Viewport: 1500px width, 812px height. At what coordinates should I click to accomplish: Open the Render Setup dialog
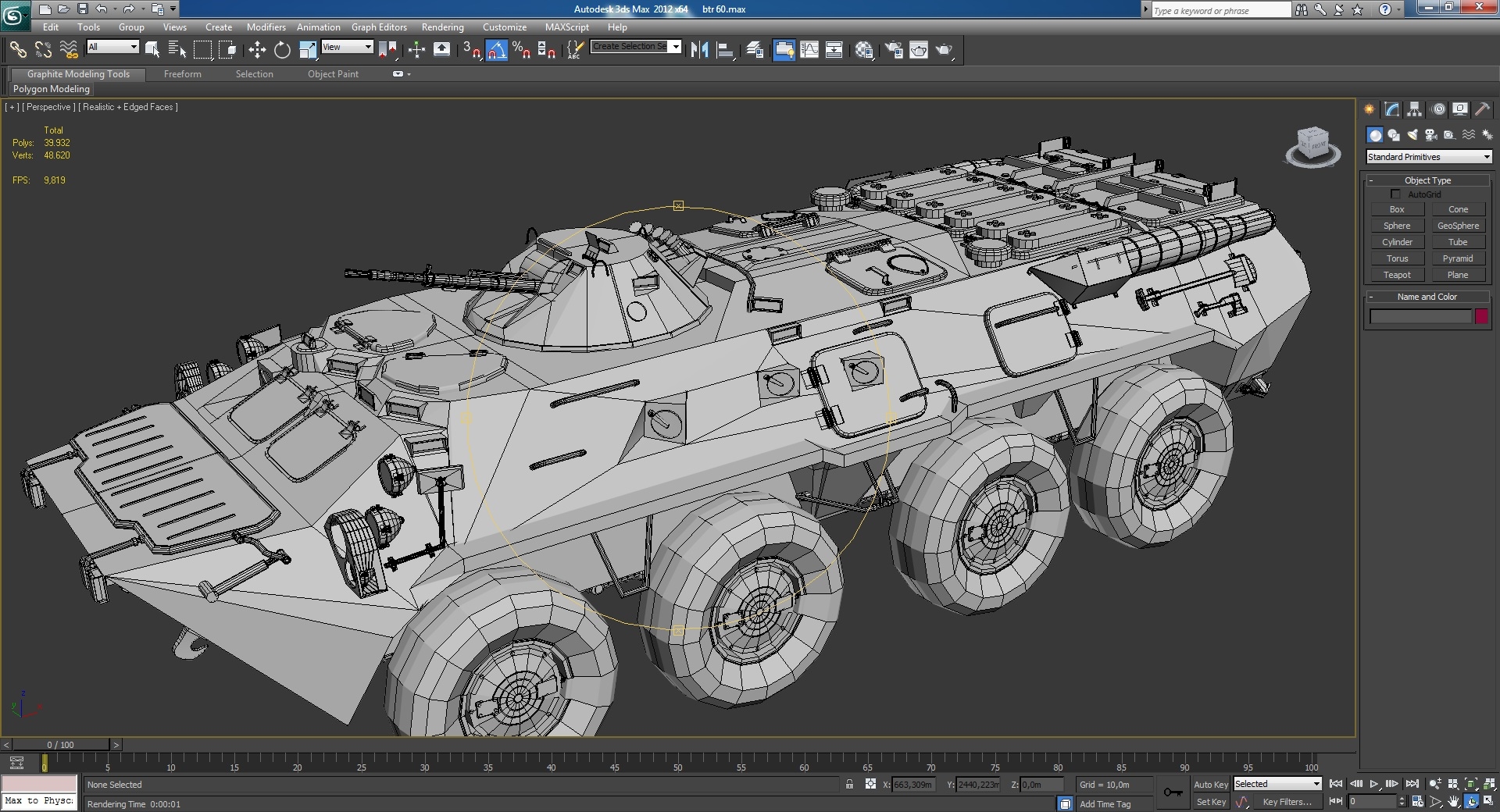[x=894, y=50]
